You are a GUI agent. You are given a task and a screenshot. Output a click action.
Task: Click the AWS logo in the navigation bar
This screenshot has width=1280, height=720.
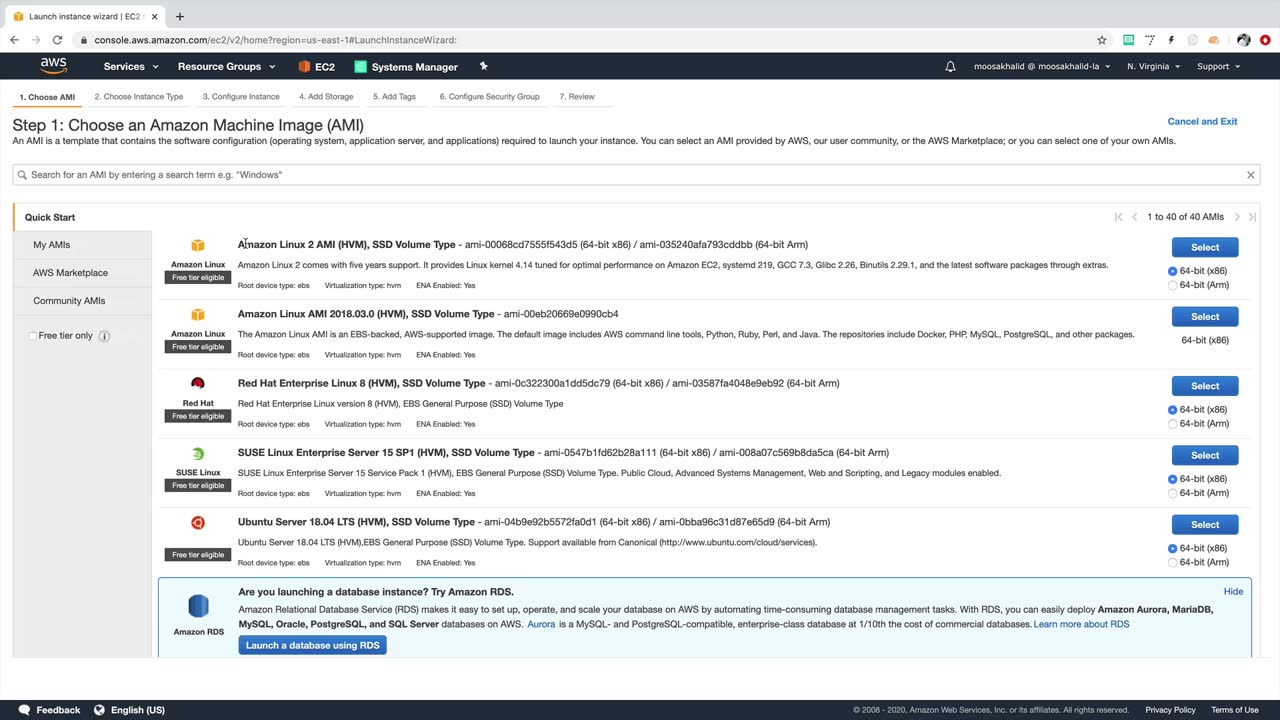54,66
